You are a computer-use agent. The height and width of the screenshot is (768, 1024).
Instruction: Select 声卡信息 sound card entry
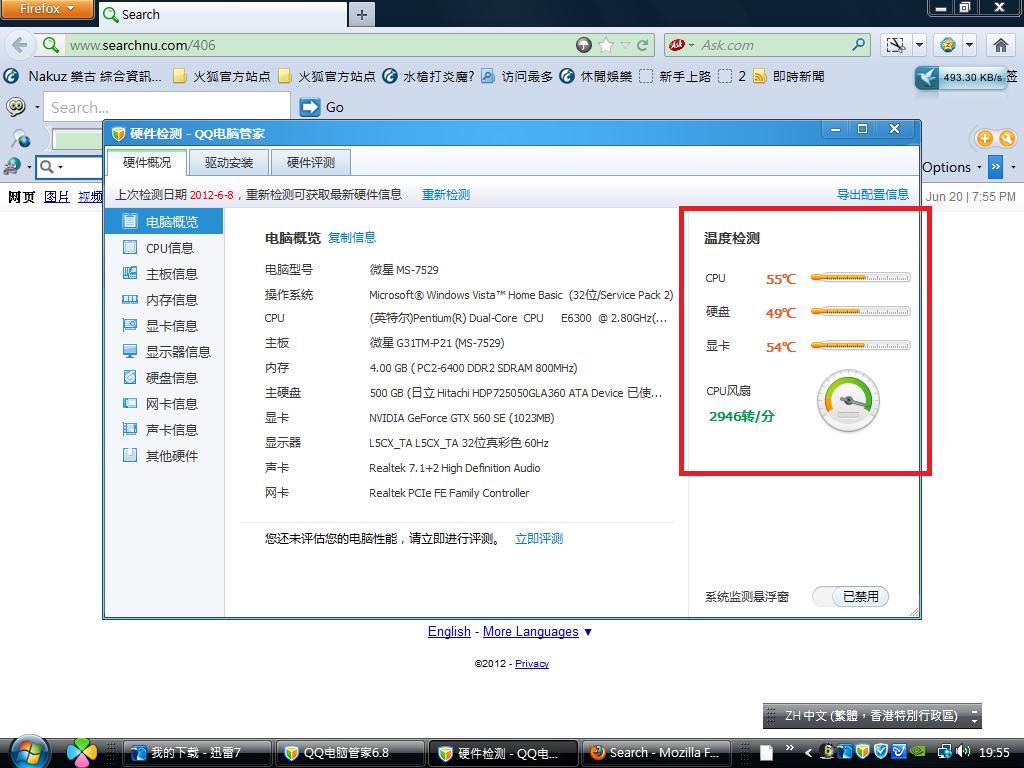pyautogui.click(x=171, y=430)
